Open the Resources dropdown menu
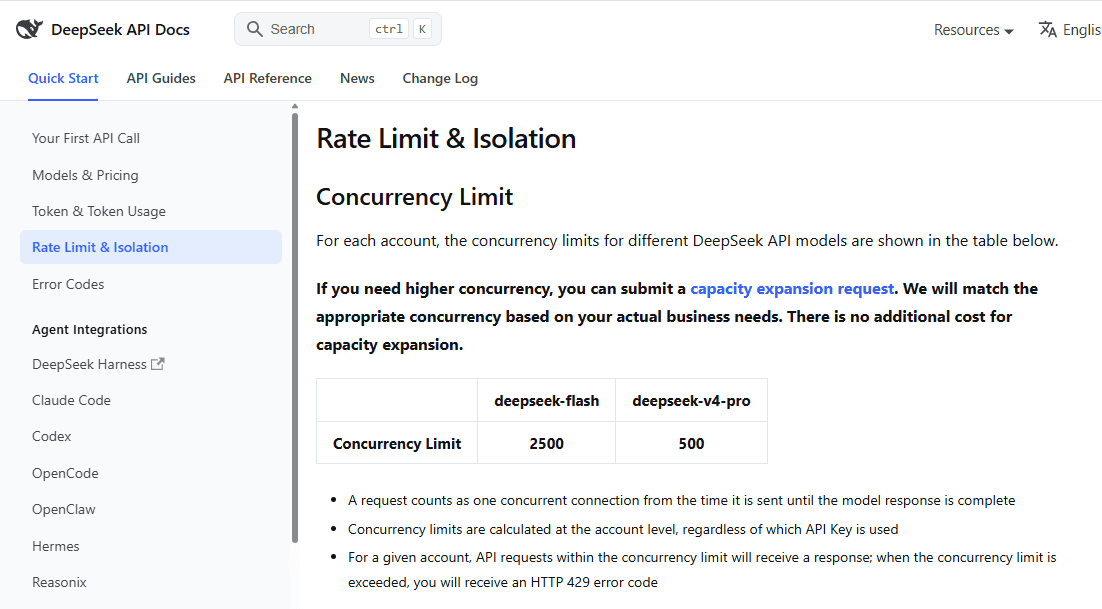 coord(973,30)
